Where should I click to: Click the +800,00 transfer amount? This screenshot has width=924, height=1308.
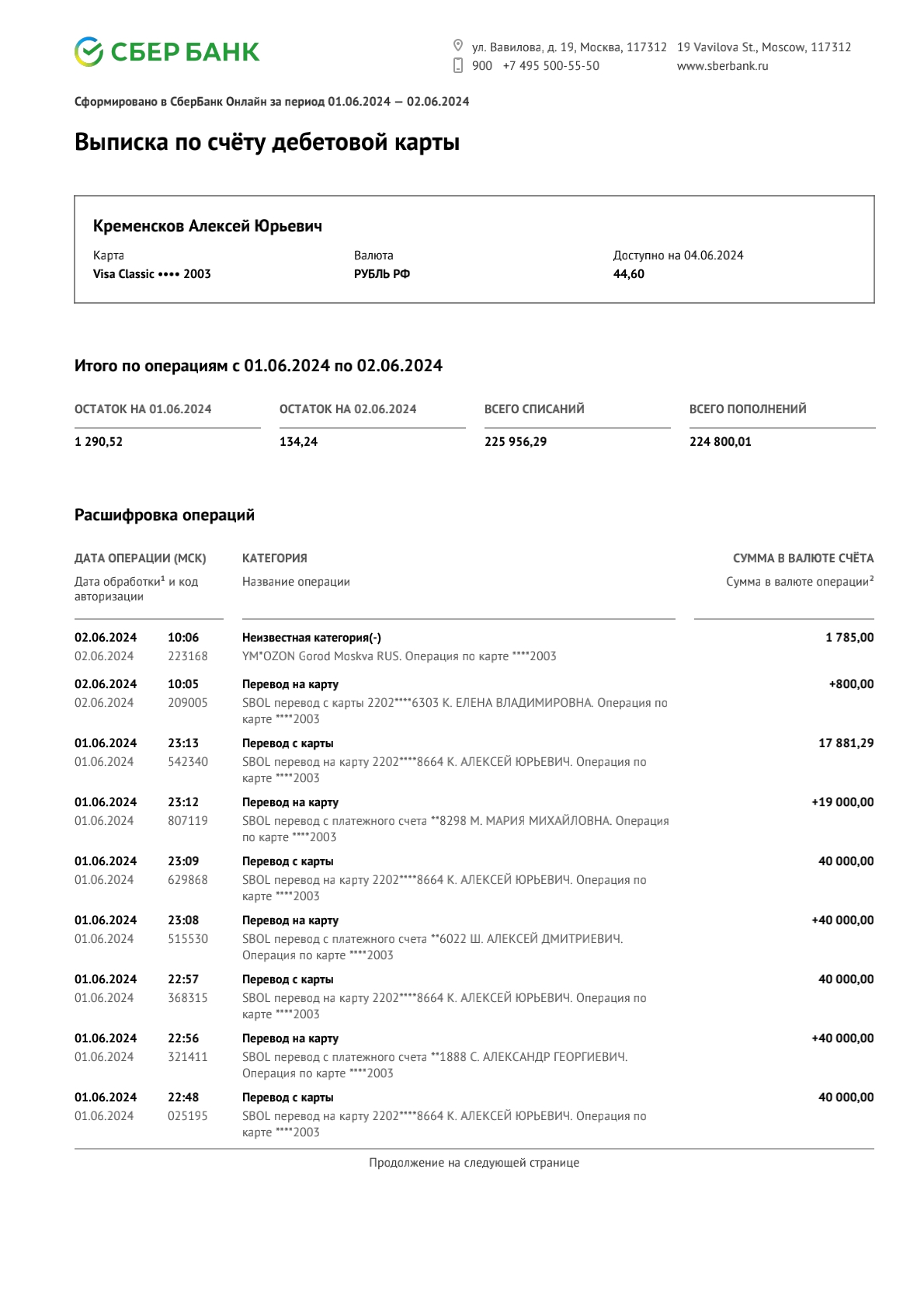pyautogui.click(x=851, y=684)
